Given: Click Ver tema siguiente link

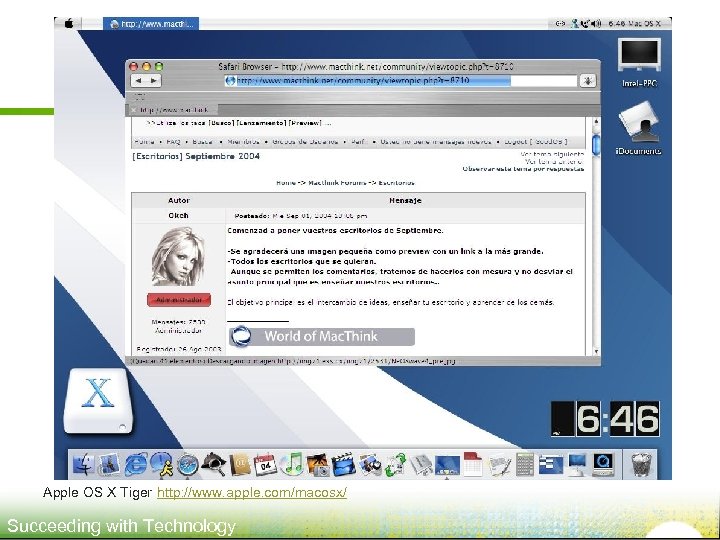Looking at the screenshot, I should tap(552, 154).
